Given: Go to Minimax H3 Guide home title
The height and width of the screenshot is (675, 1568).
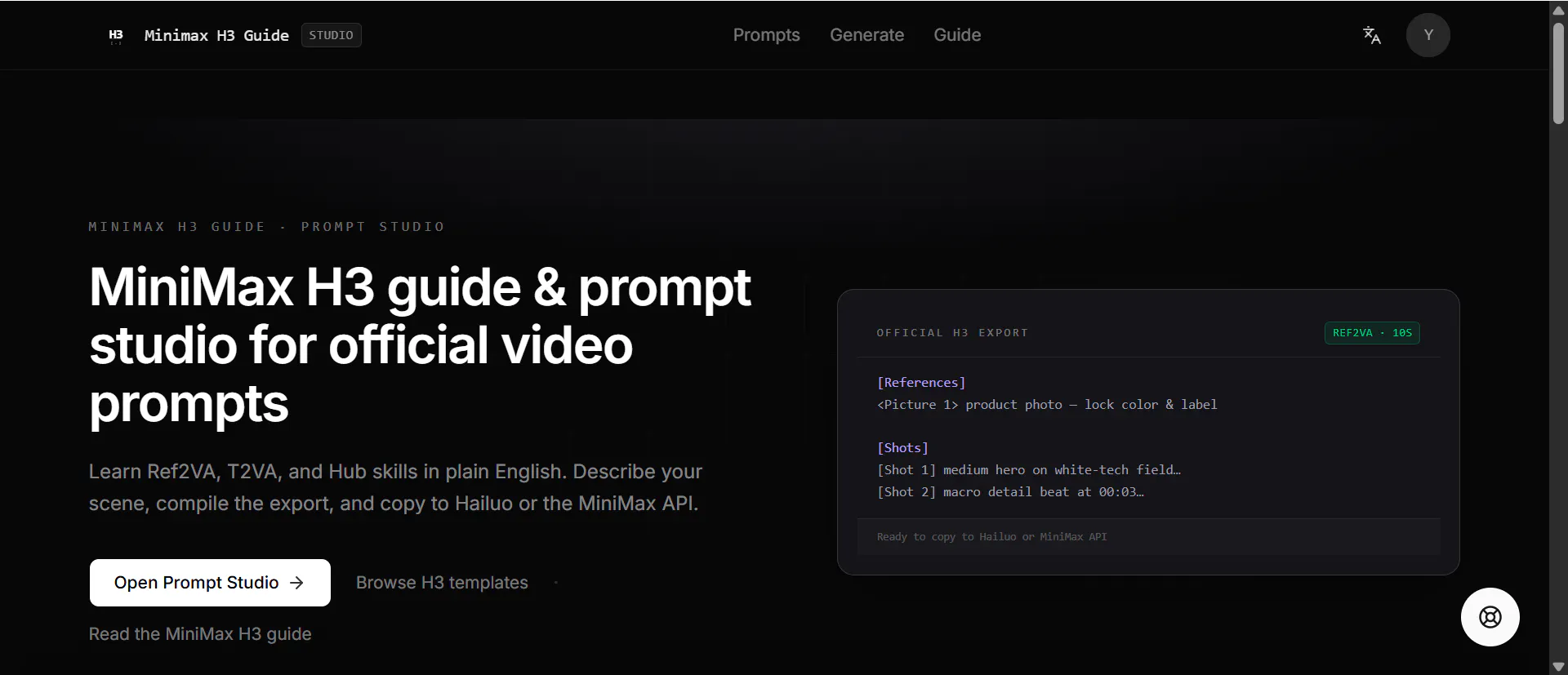Looking at the screenshot, I should pyautogui.click(x=216, y=35).
